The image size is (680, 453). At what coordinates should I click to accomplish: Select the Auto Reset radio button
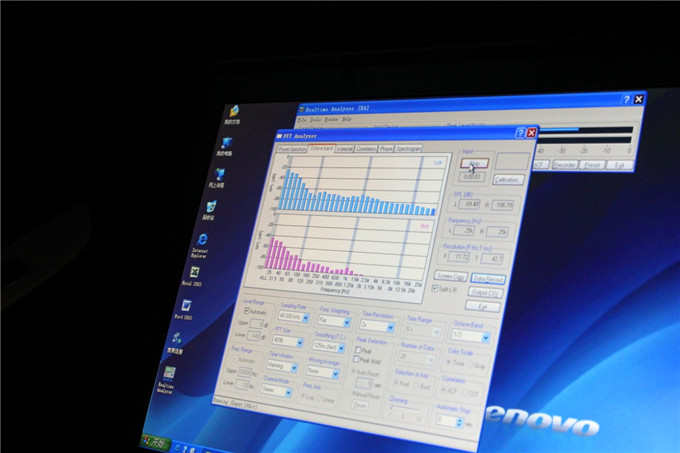point(354,372)
